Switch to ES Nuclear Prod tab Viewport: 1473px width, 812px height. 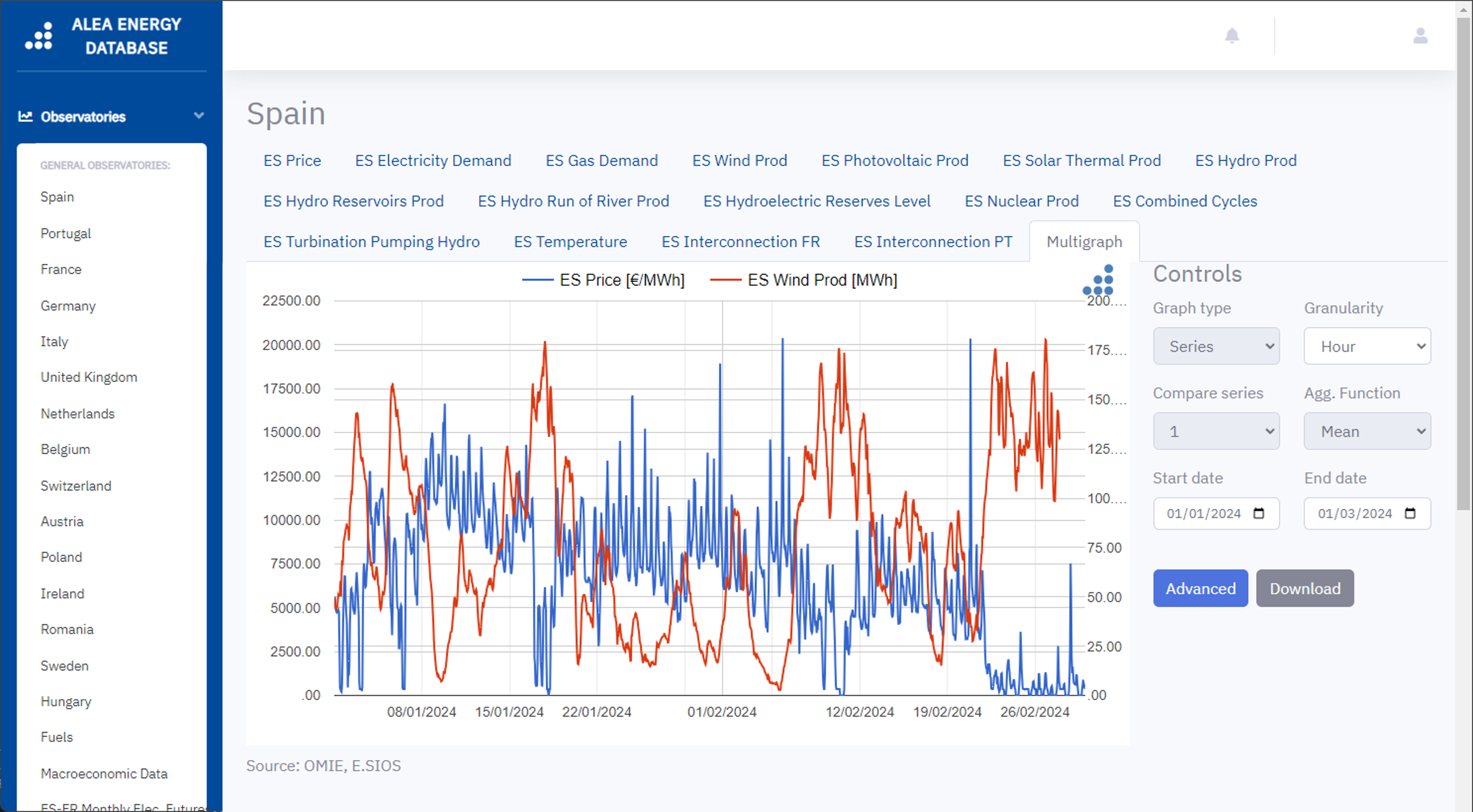1021,201
